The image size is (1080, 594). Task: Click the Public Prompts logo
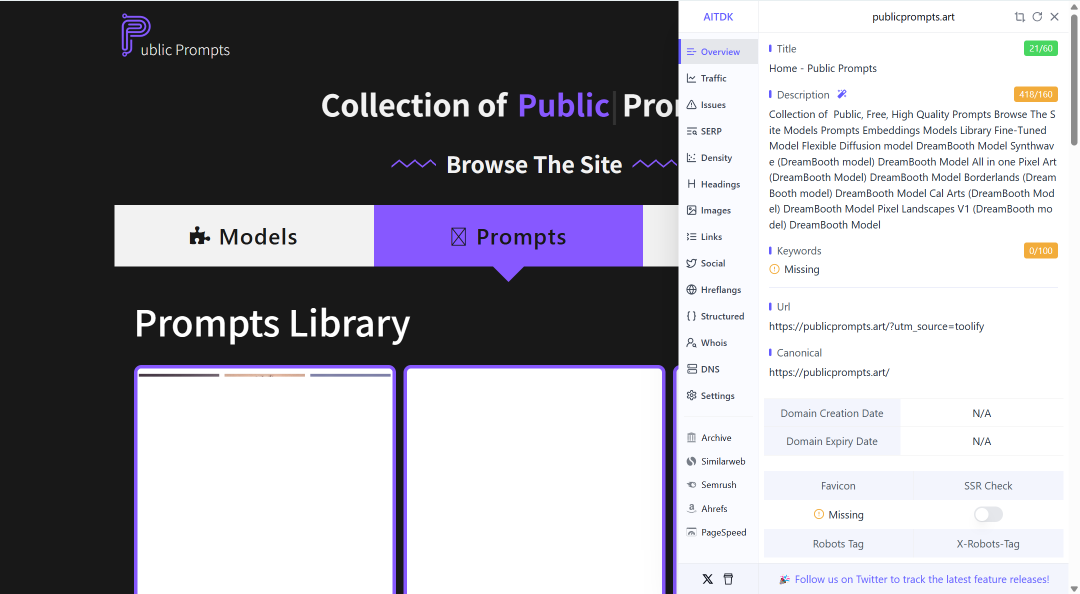[176, 35]
